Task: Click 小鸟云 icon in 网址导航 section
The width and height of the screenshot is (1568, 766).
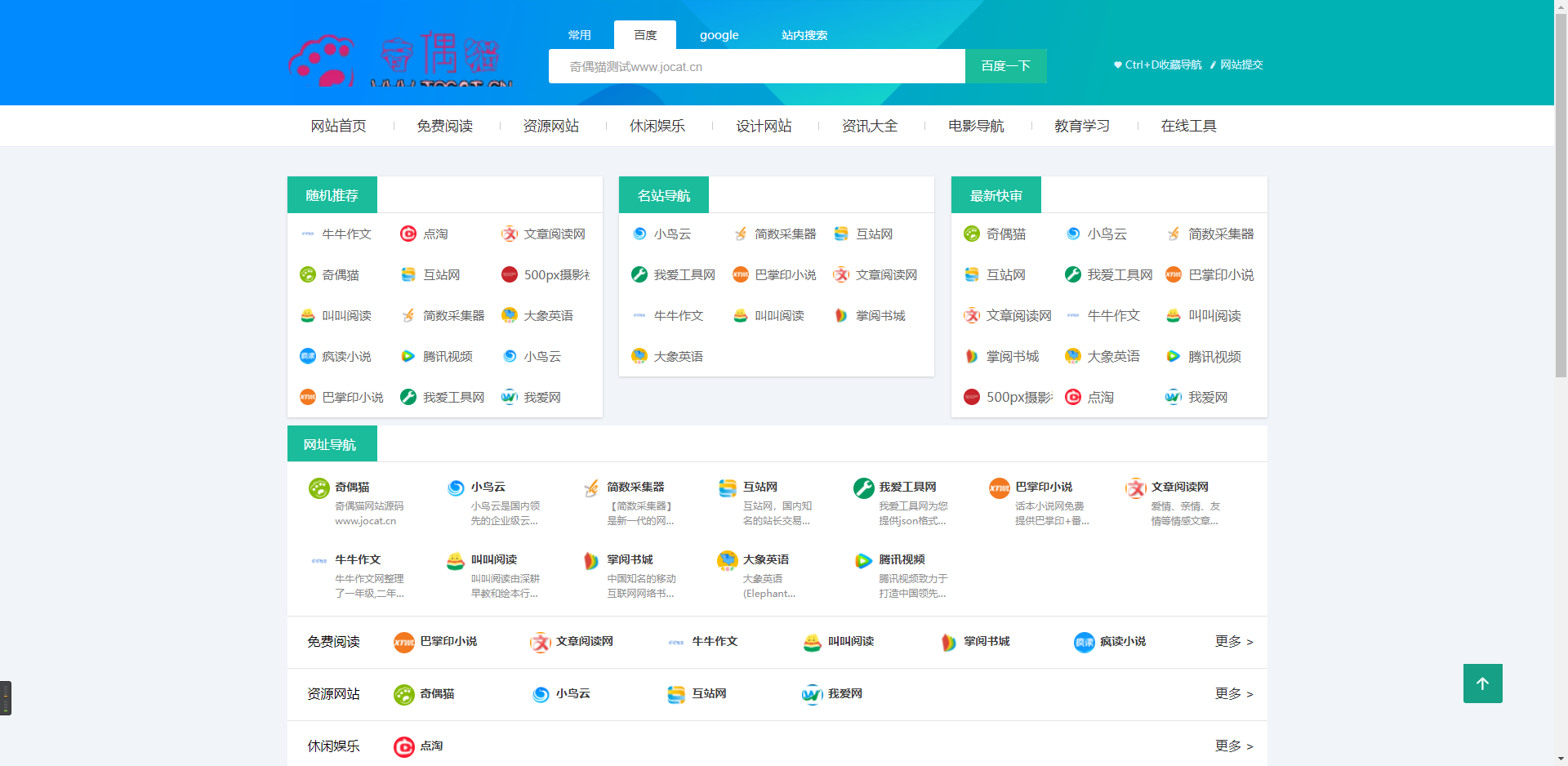Action: [455, 488]
